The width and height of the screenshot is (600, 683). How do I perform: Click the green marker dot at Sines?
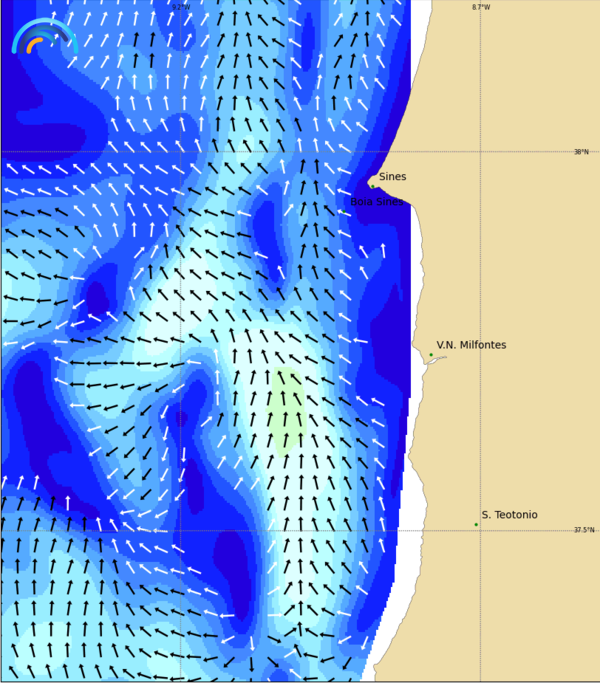pyautogui.click(x=372, y=185)
